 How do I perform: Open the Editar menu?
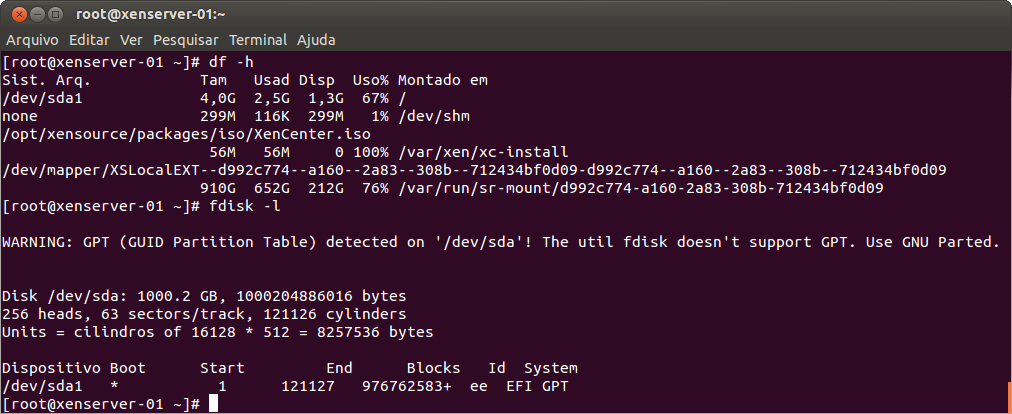[x=89, y=40]
